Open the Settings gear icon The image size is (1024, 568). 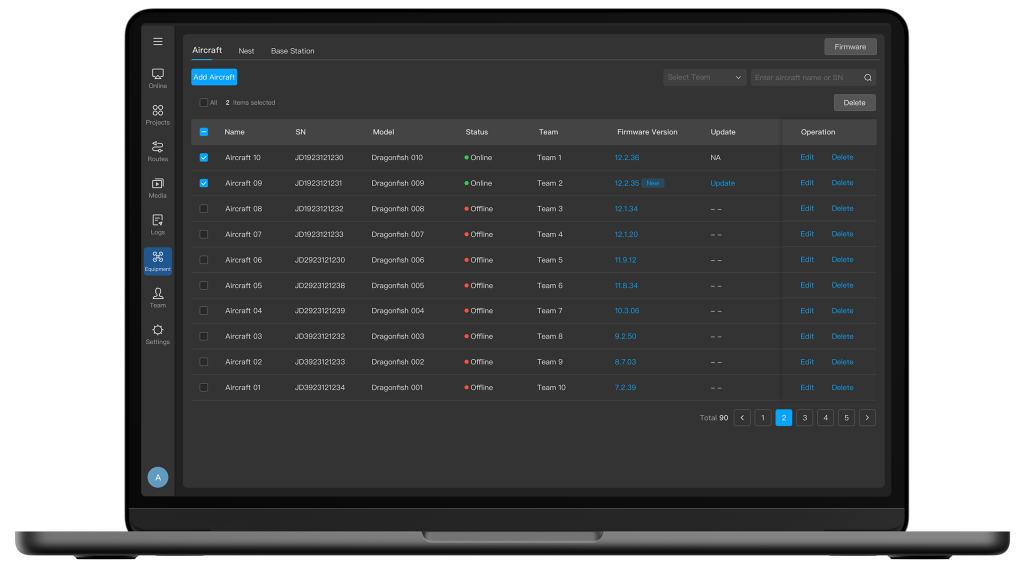pos(158,333)
